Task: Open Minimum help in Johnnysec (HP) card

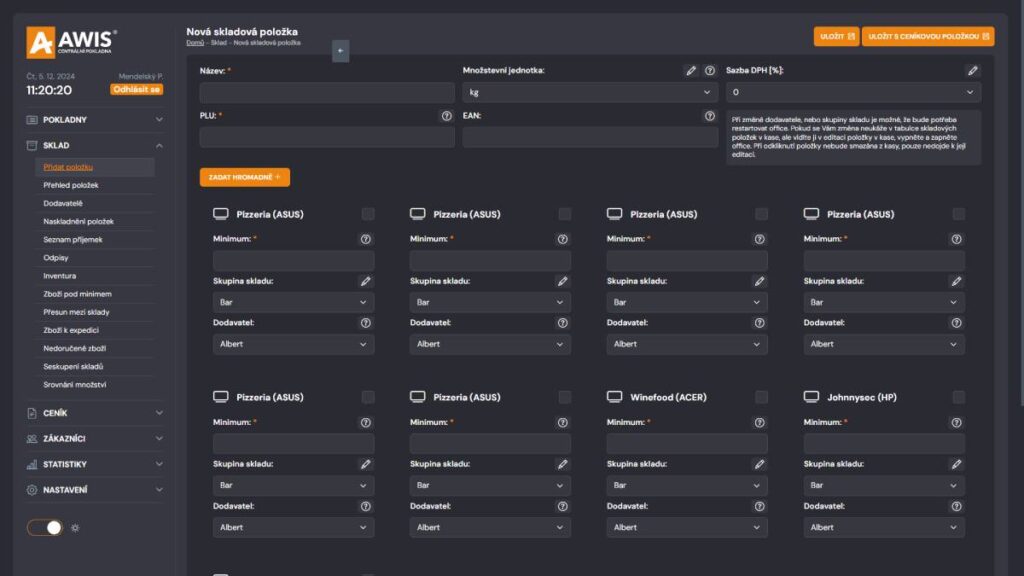Action: click(956, 423)
